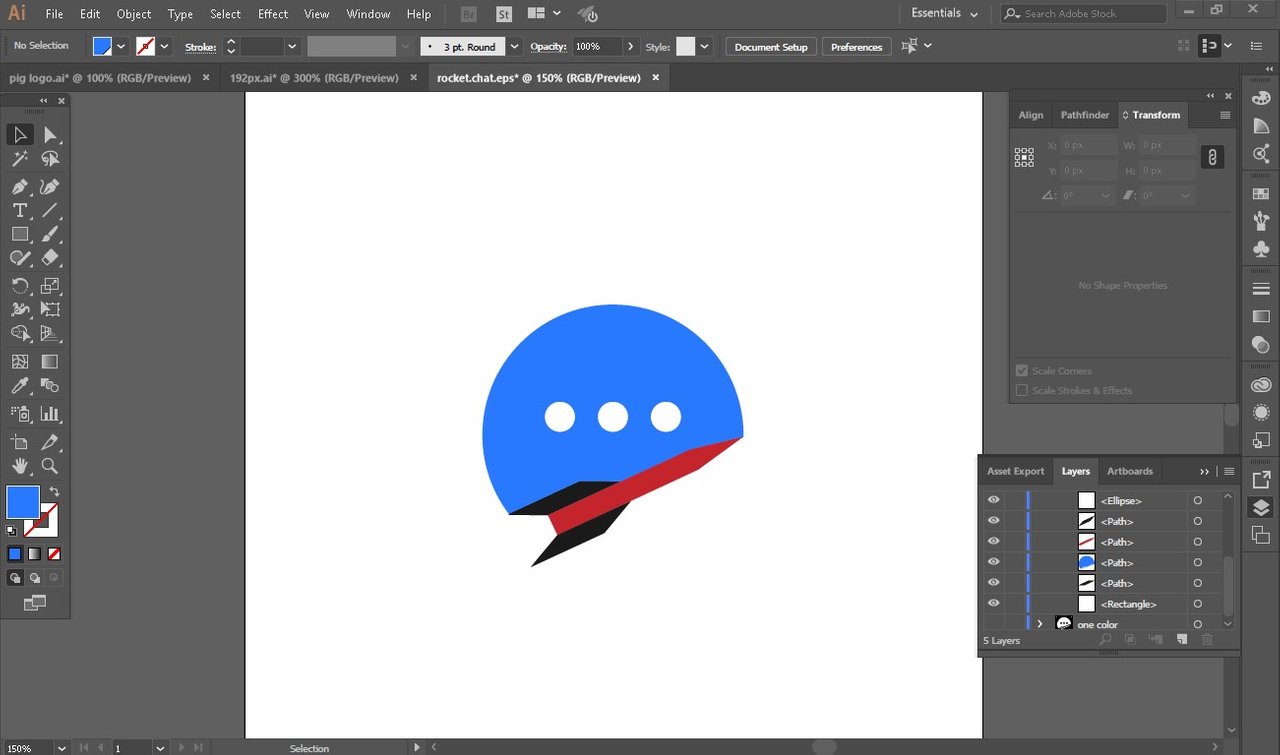This screenshot has width=1280, height=755.
Task: Delete selection with Layers trash icon
Action: [x=1206, y=639]
